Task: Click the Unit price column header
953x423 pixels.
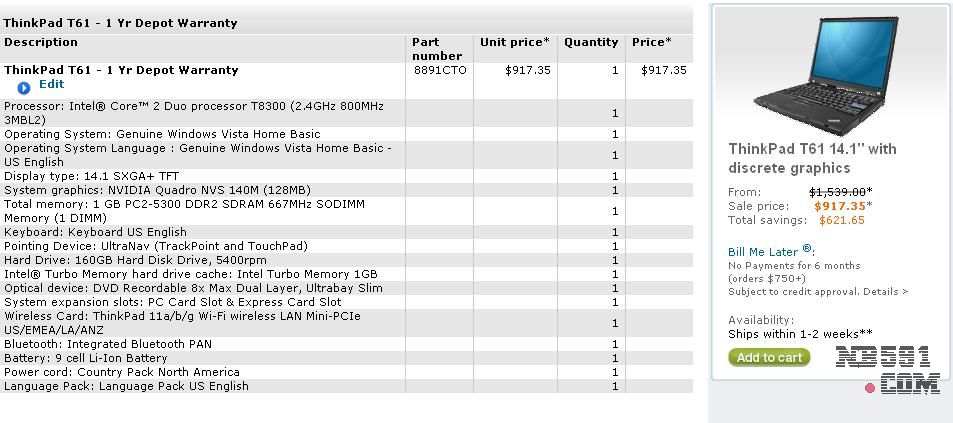Action: (514, 42)
